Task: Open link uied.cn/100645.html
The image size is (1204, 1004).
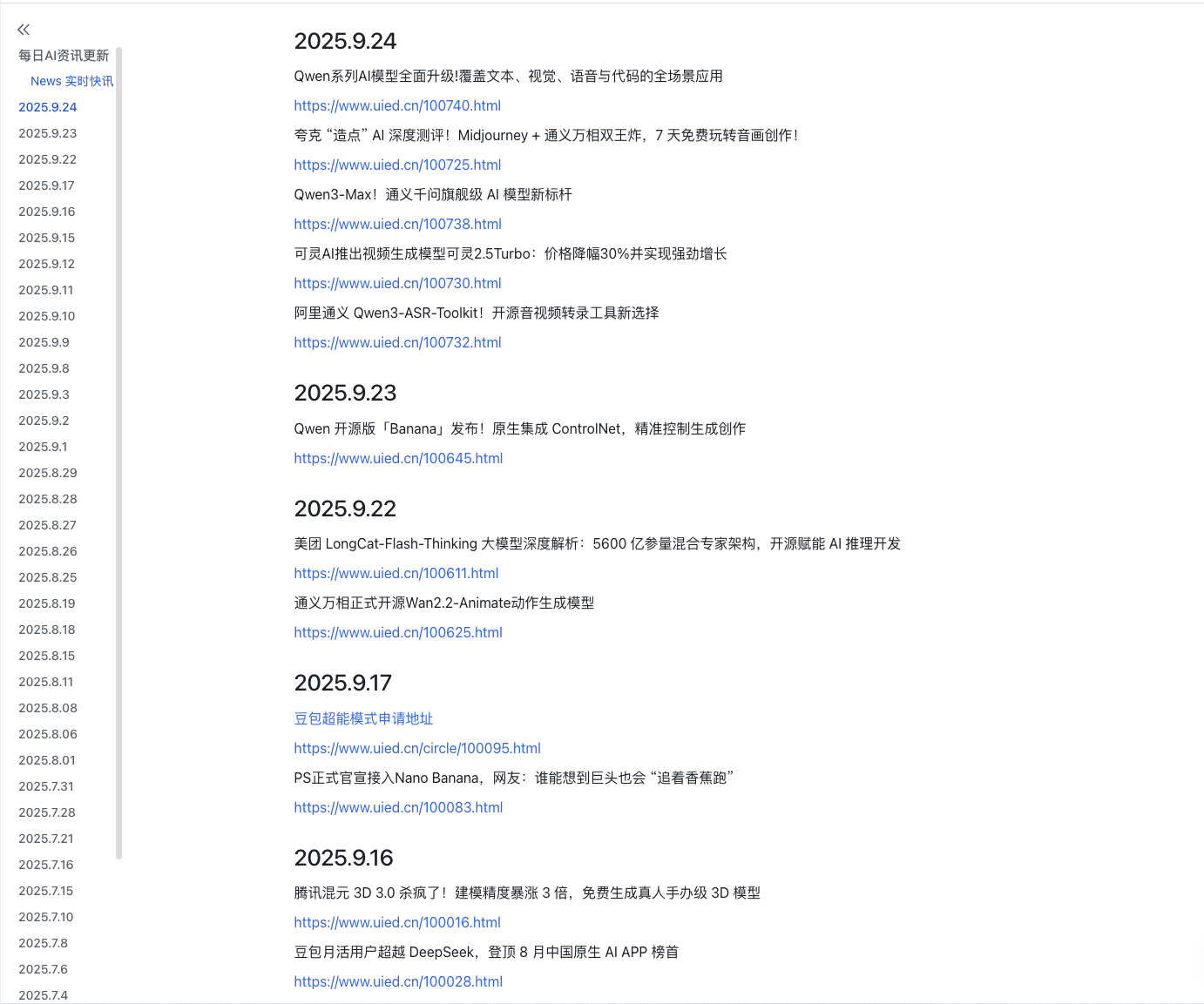Action: [398, 458]
